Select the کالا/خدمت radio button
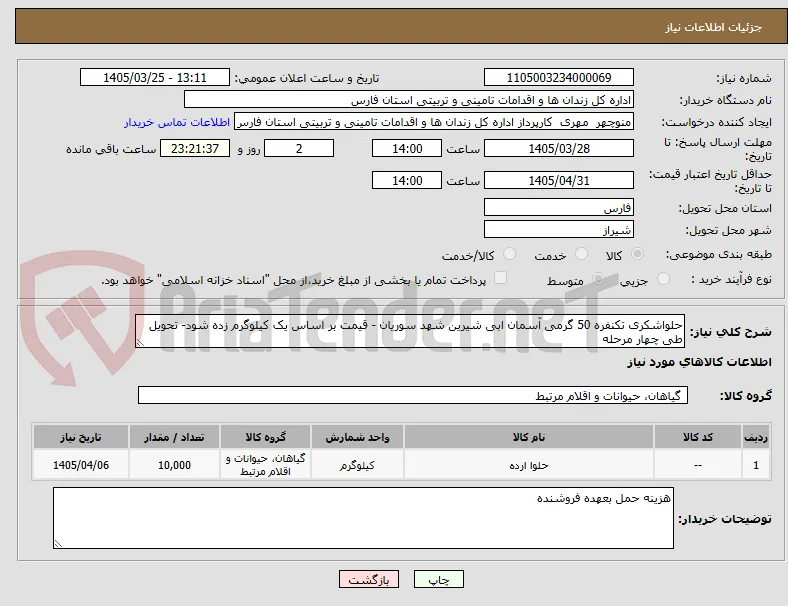 [510, 254]
